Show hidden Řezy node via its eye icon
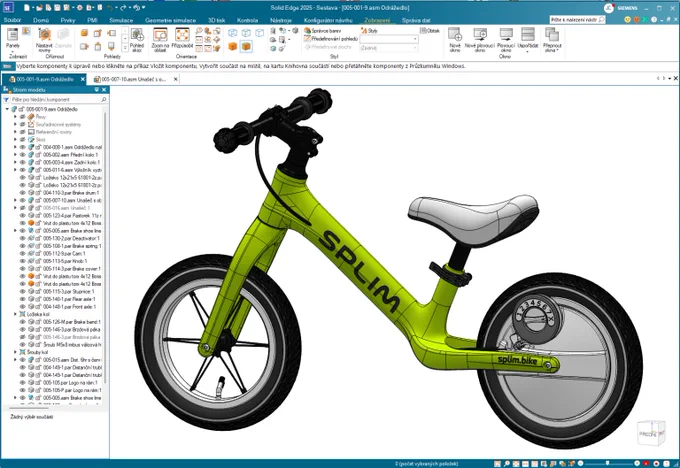This screenshot has height=468, width=680. click(23, 117)
